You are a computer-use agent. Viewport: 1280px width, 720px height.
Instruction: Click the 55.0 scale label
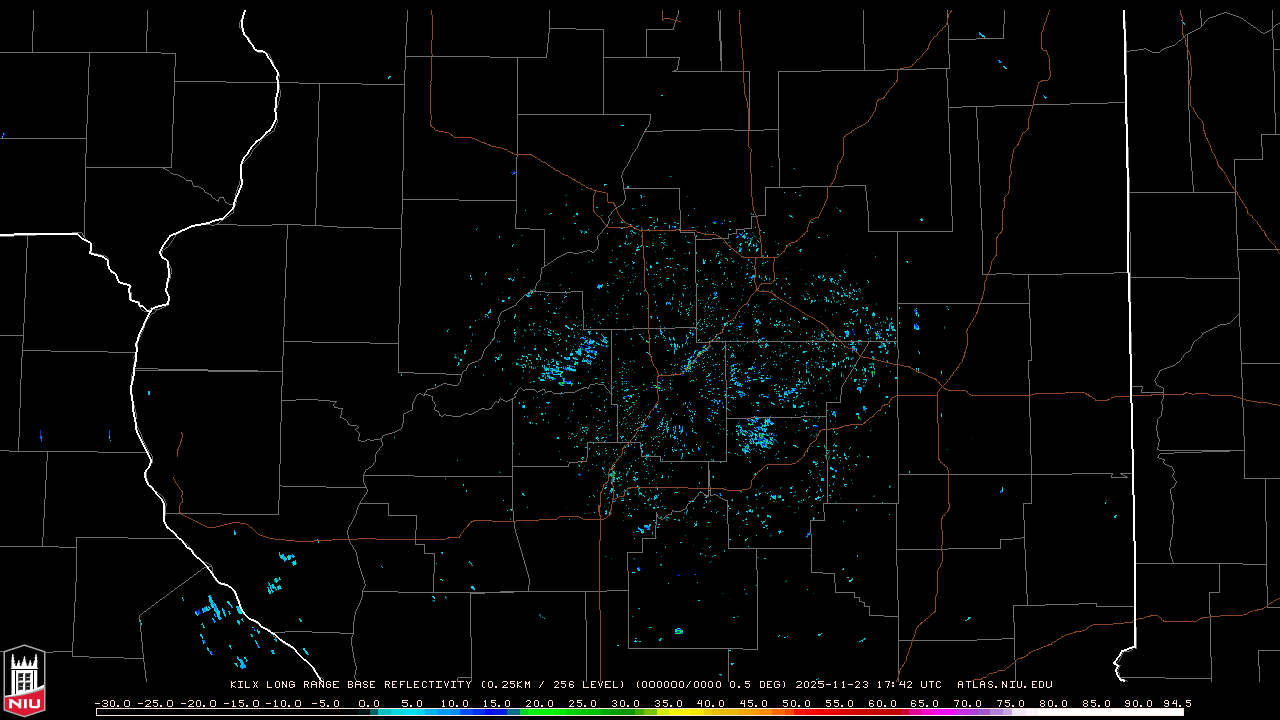pyautogui.click(x=840, y=703)
